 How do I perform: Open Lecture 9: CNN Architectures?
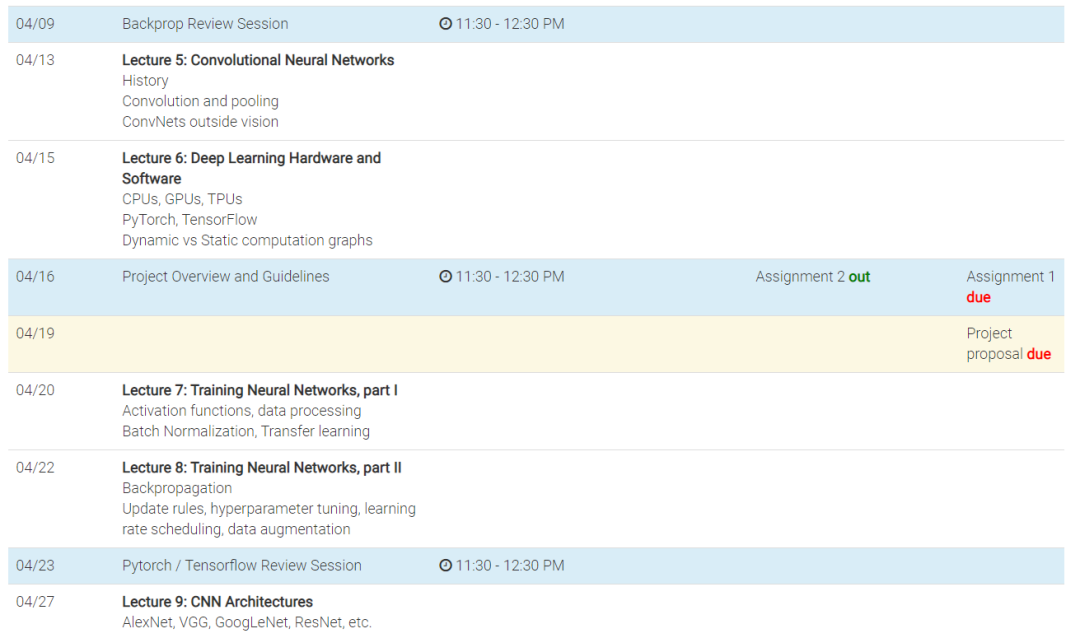pos(218,602)
